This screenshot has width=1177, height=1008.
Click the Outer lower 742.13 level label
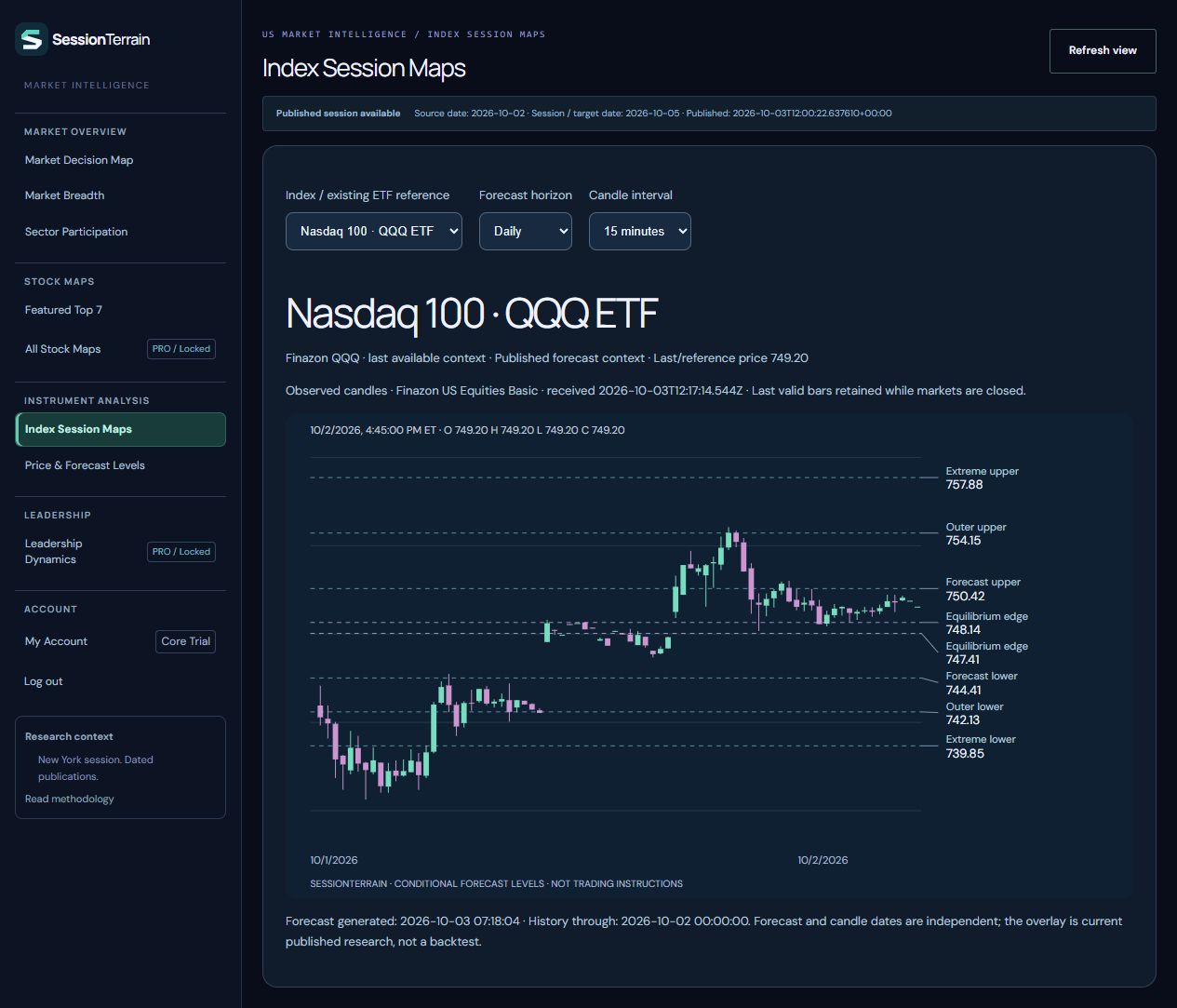coord(974,713)
